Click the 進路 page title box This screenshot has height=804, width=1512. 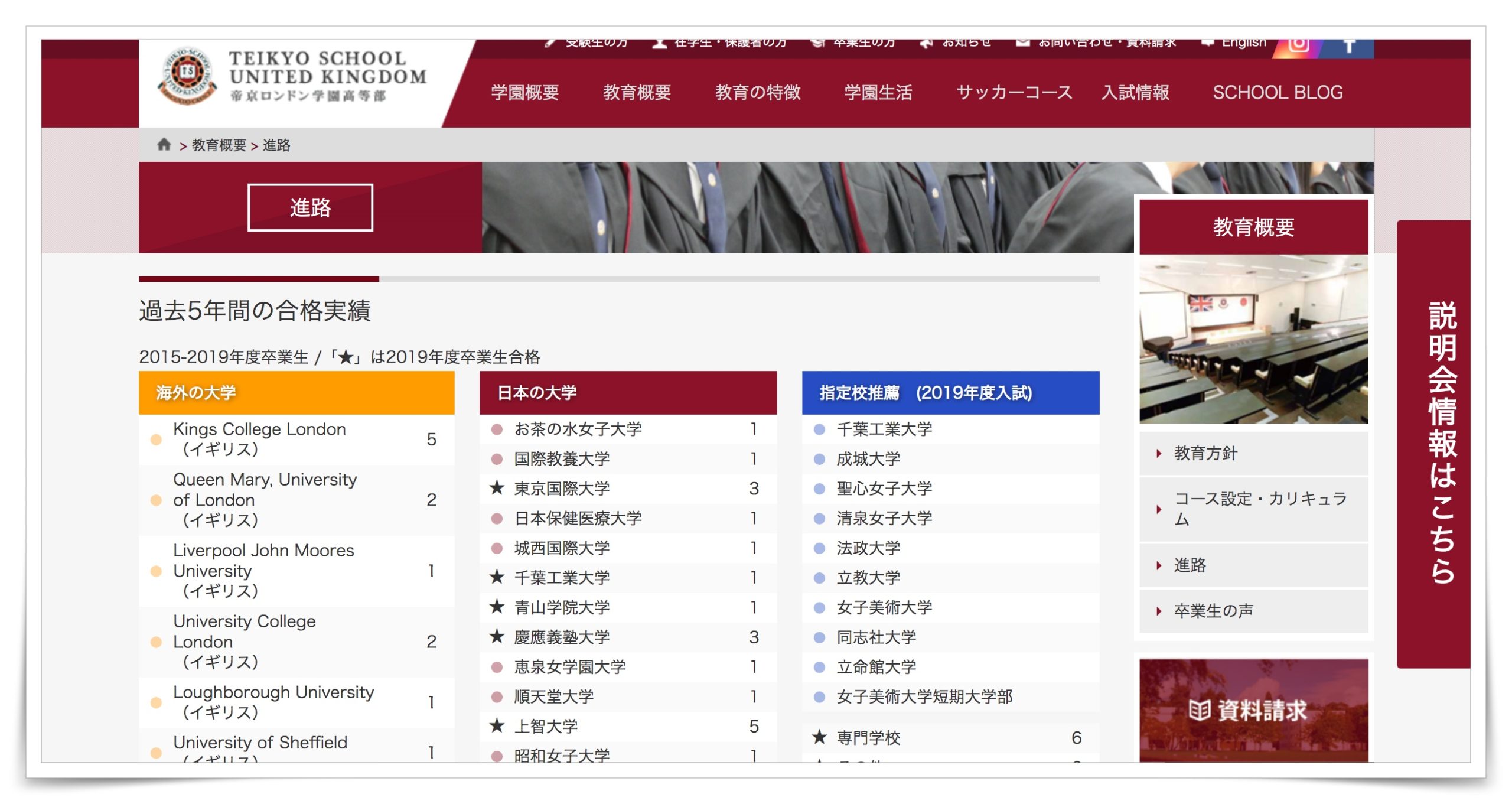tap(310, 207)
